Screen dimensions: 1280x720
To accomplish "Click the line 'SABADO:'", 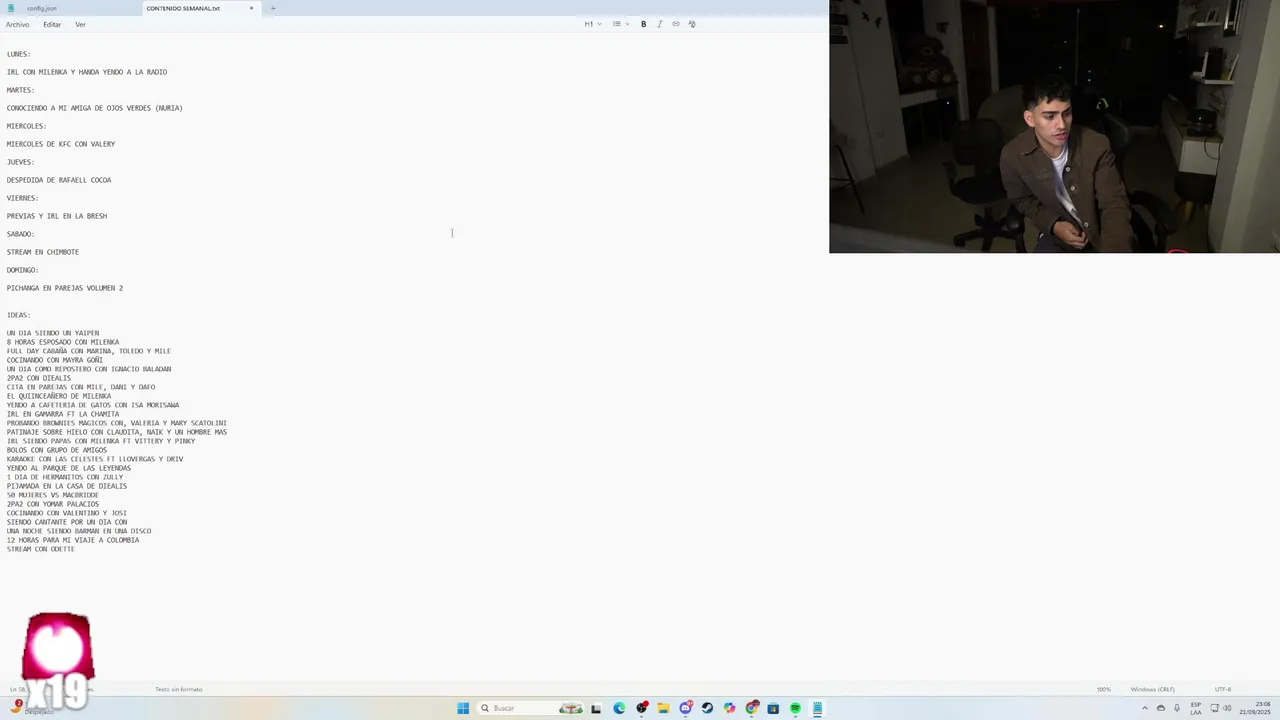I will [x=21, y=234].
